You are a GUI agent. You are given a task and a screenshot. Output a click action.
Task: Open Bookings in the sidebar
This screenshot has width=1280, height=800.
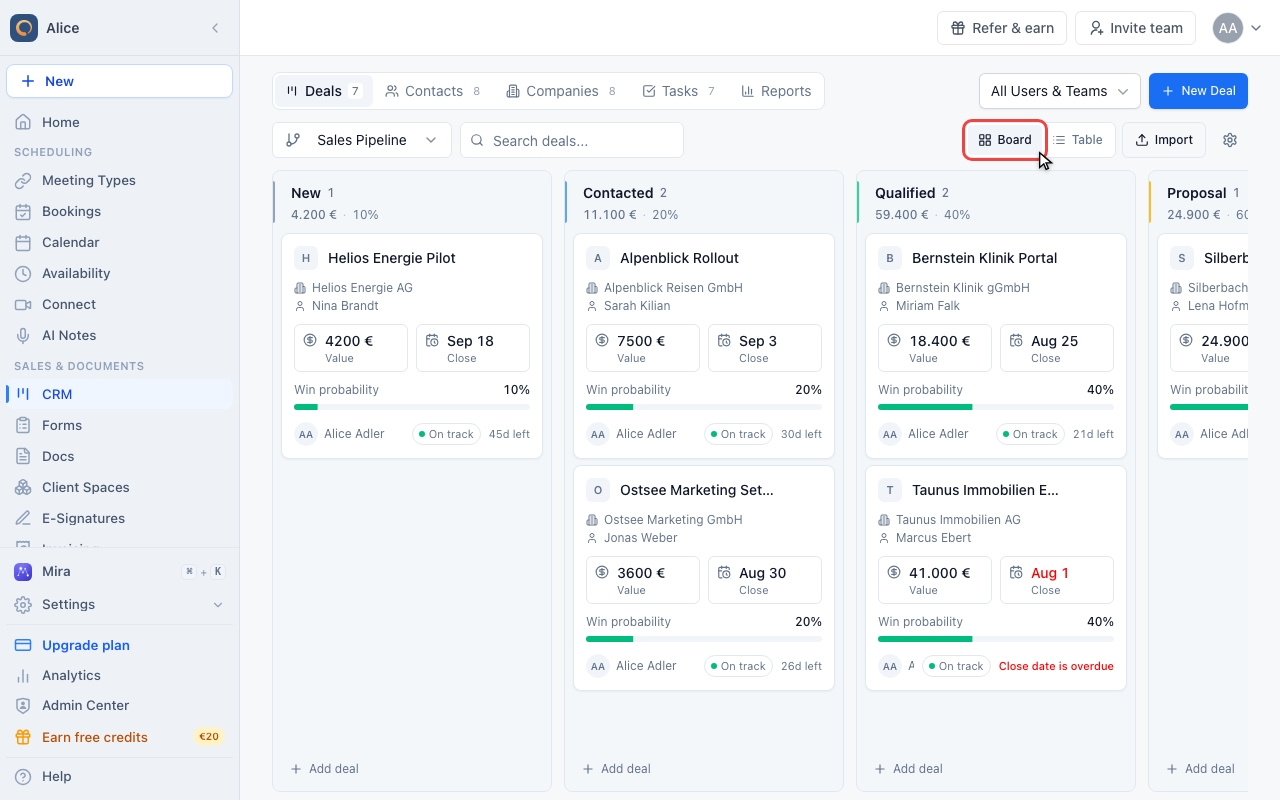120,211
